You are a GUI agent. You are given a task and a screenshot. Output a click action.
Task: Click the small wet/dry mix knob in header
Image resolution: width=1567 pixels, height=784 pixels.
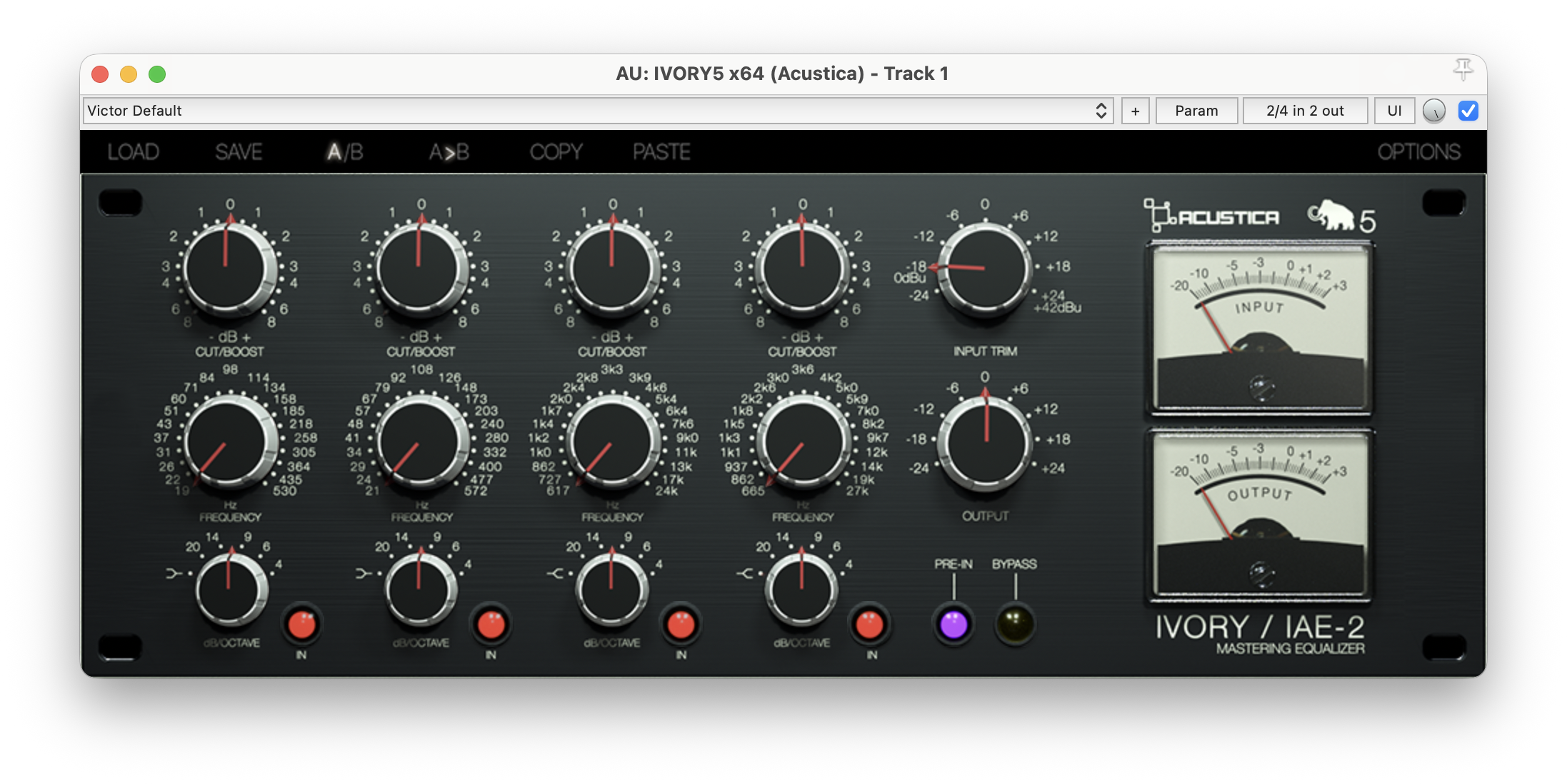point(1434,111)
